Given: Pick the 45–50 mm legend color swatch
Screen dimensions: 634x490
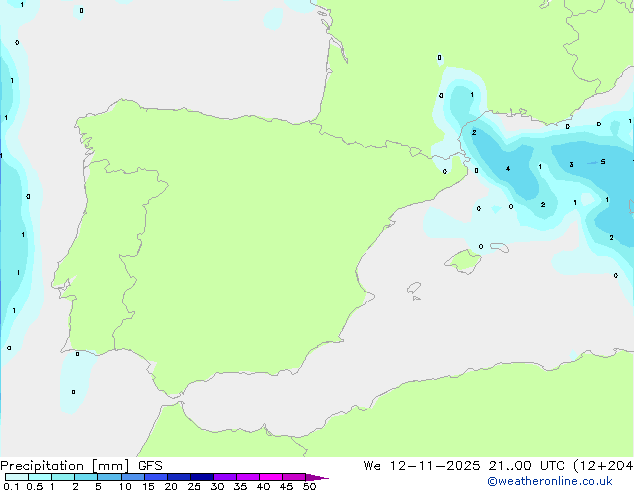Looking at the screenshot, I should [x=294, y=477].
